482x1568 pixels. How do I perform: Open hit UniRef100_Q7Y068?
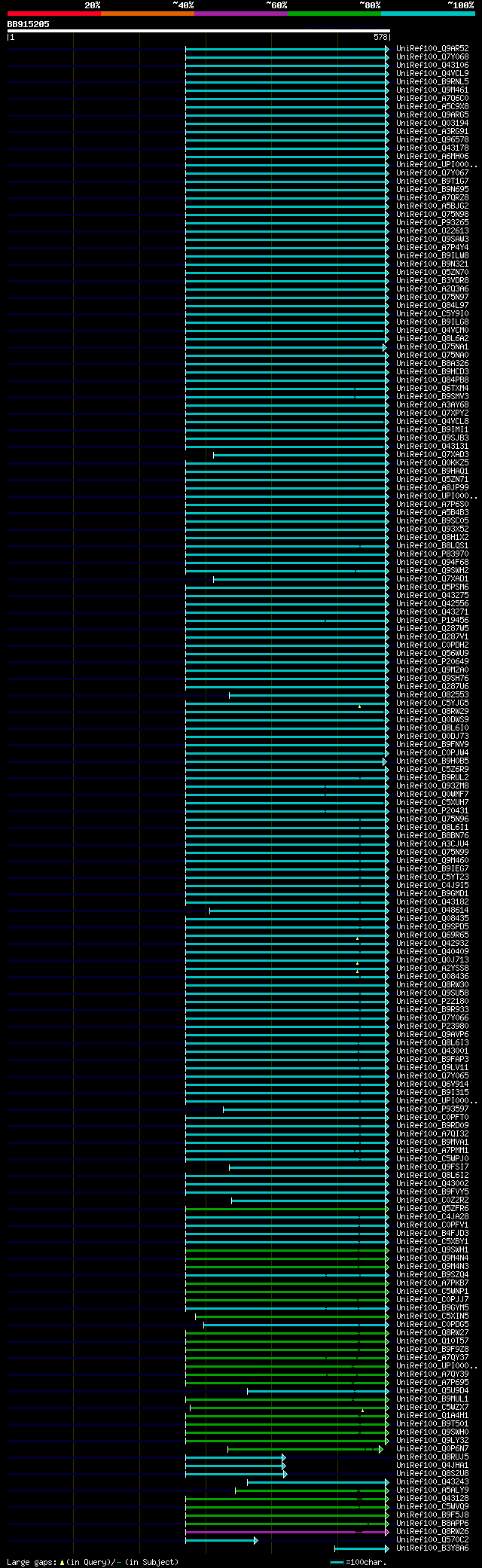(x=432, y=56)
